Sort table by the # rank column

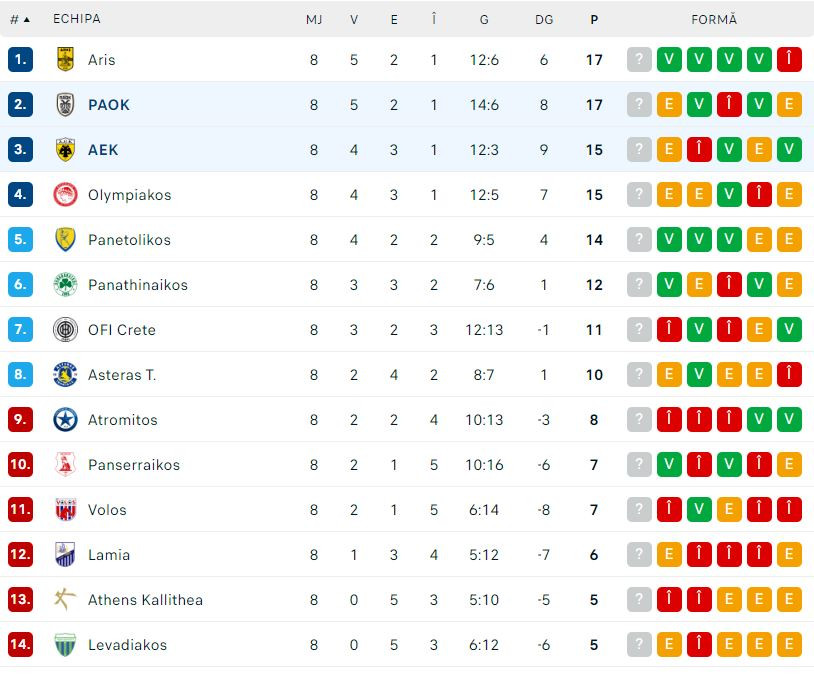click(x=20, y=19)
